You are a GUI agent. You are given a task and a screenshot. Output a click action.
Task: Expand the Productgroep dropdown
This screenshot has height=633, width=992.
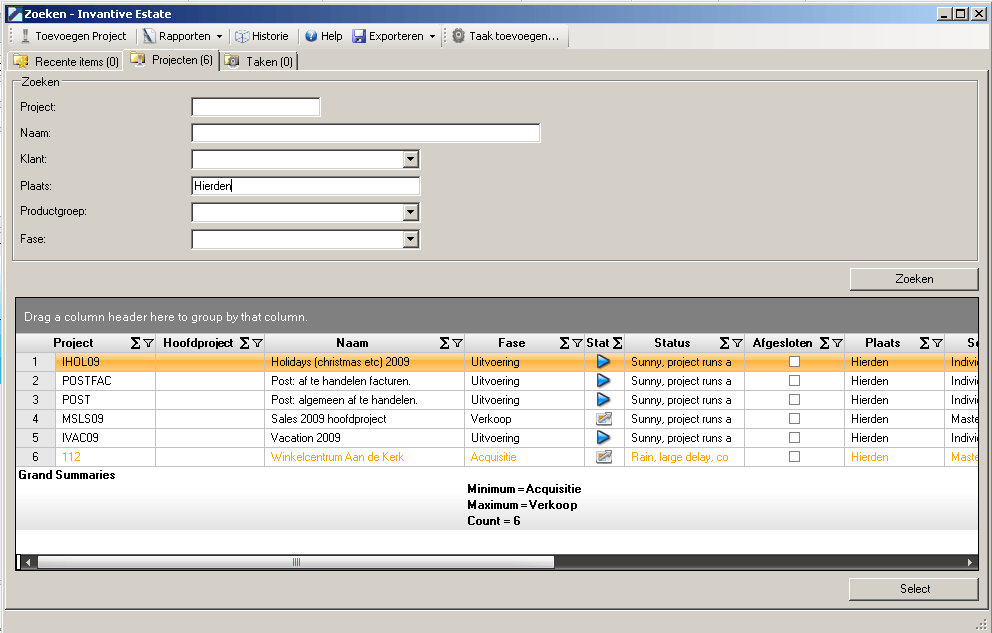tap(411, 212)
